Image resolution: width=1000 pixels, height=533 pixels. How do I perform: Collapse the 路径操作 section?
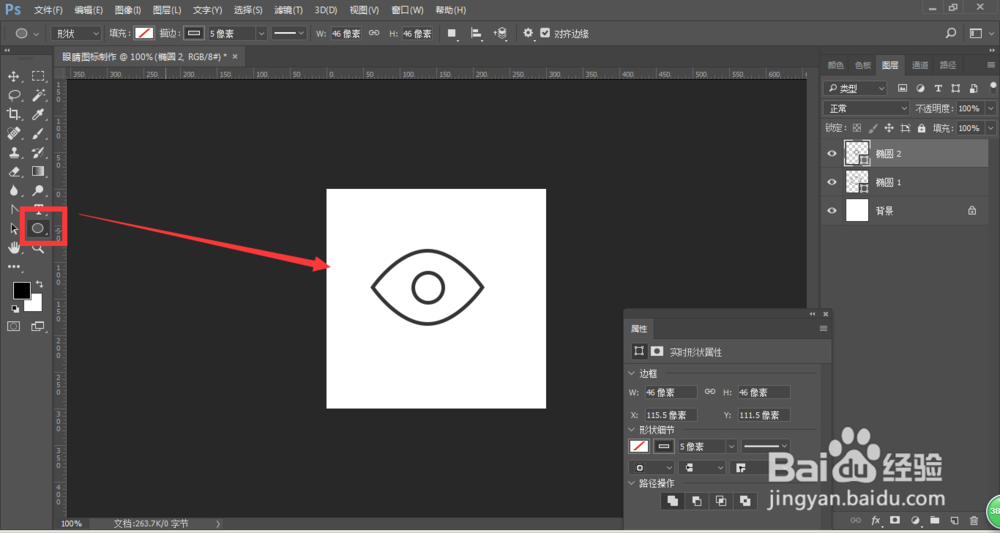[632, 483]
